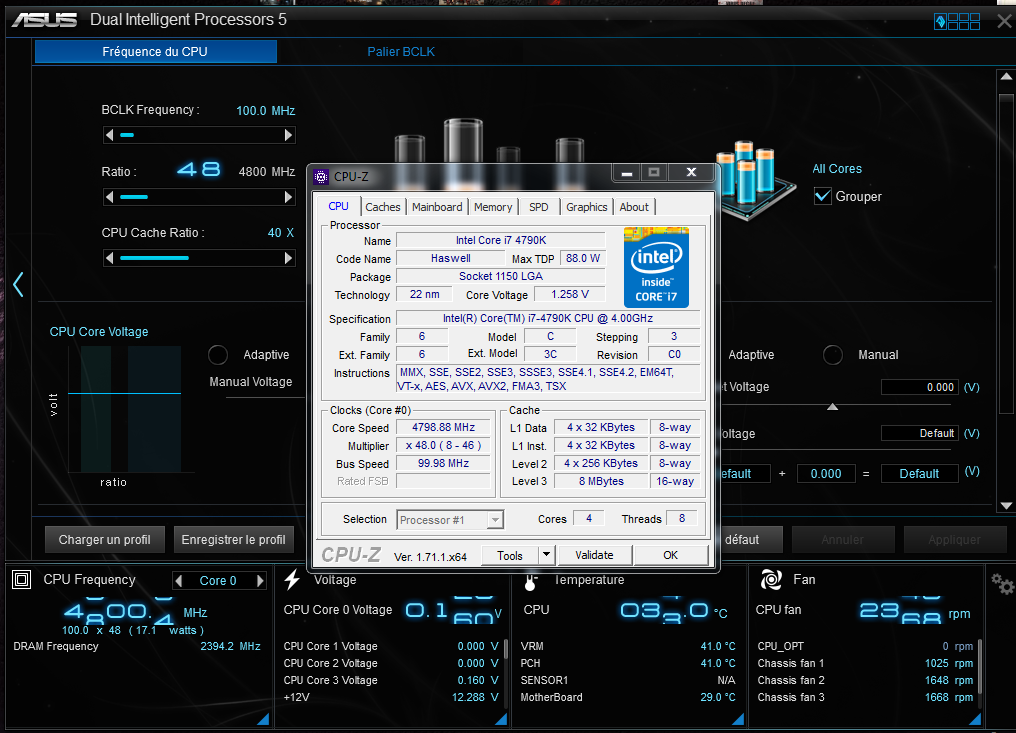This screenshot has width=1016, height=733.
Task: Decrease BCLK Frequency with left arrow
Action: pyautogui.click(x=110, y=135)
